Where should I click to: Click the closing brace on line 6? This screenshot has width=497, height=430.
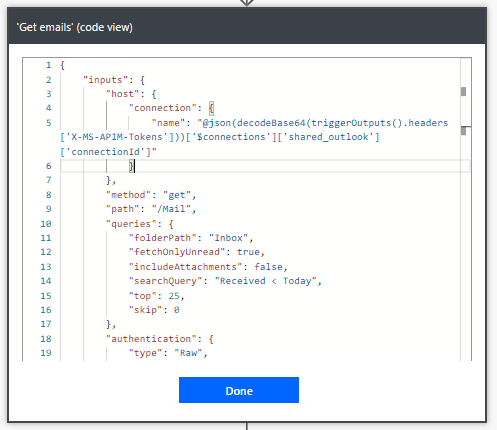point(131,166)
